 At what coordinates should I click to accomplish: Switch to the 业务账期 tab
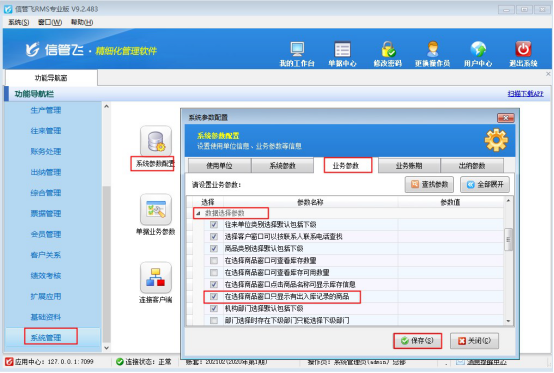click(409, 166)
